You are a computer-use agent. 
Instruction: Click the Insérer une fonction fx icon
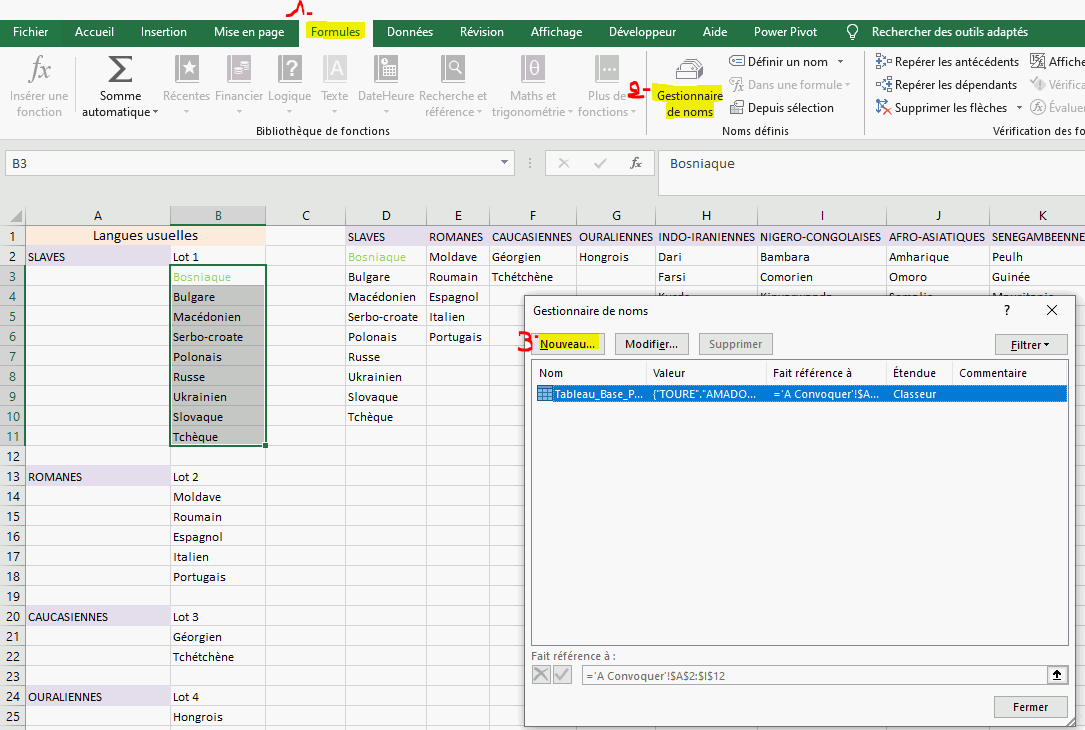click(x=39, y=70)
